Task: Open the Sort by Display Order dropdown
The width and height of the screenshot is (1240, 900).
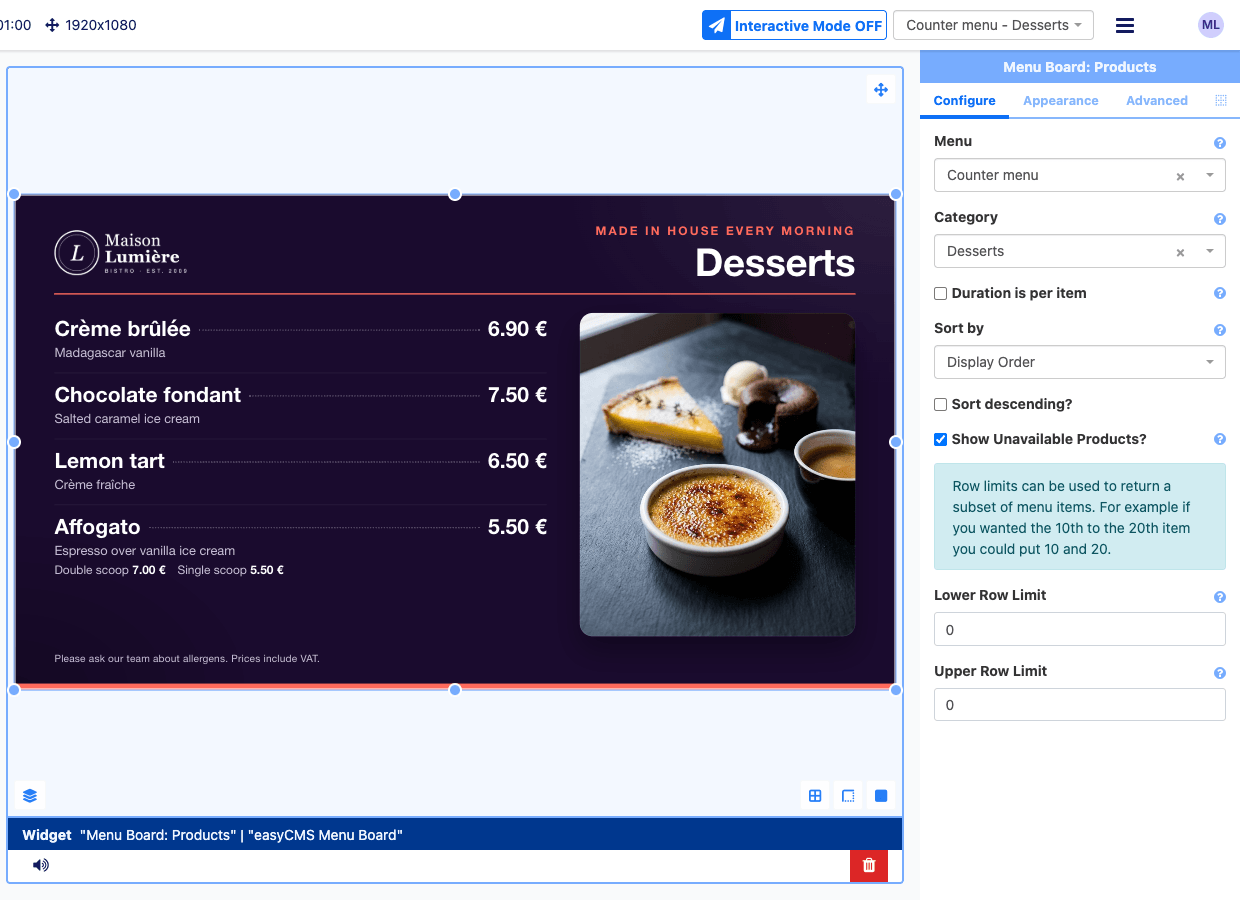Action: tap(1080, 362)
